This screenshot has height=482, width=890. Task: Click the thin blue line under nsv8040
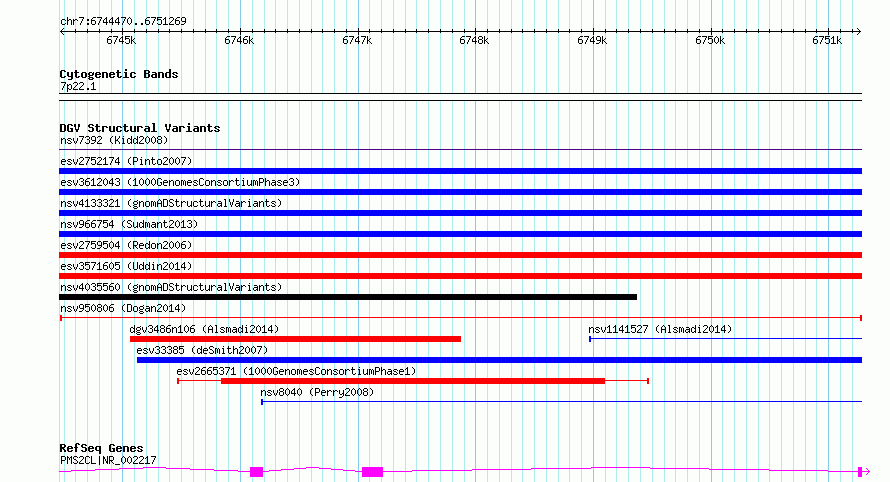point(561,402)
